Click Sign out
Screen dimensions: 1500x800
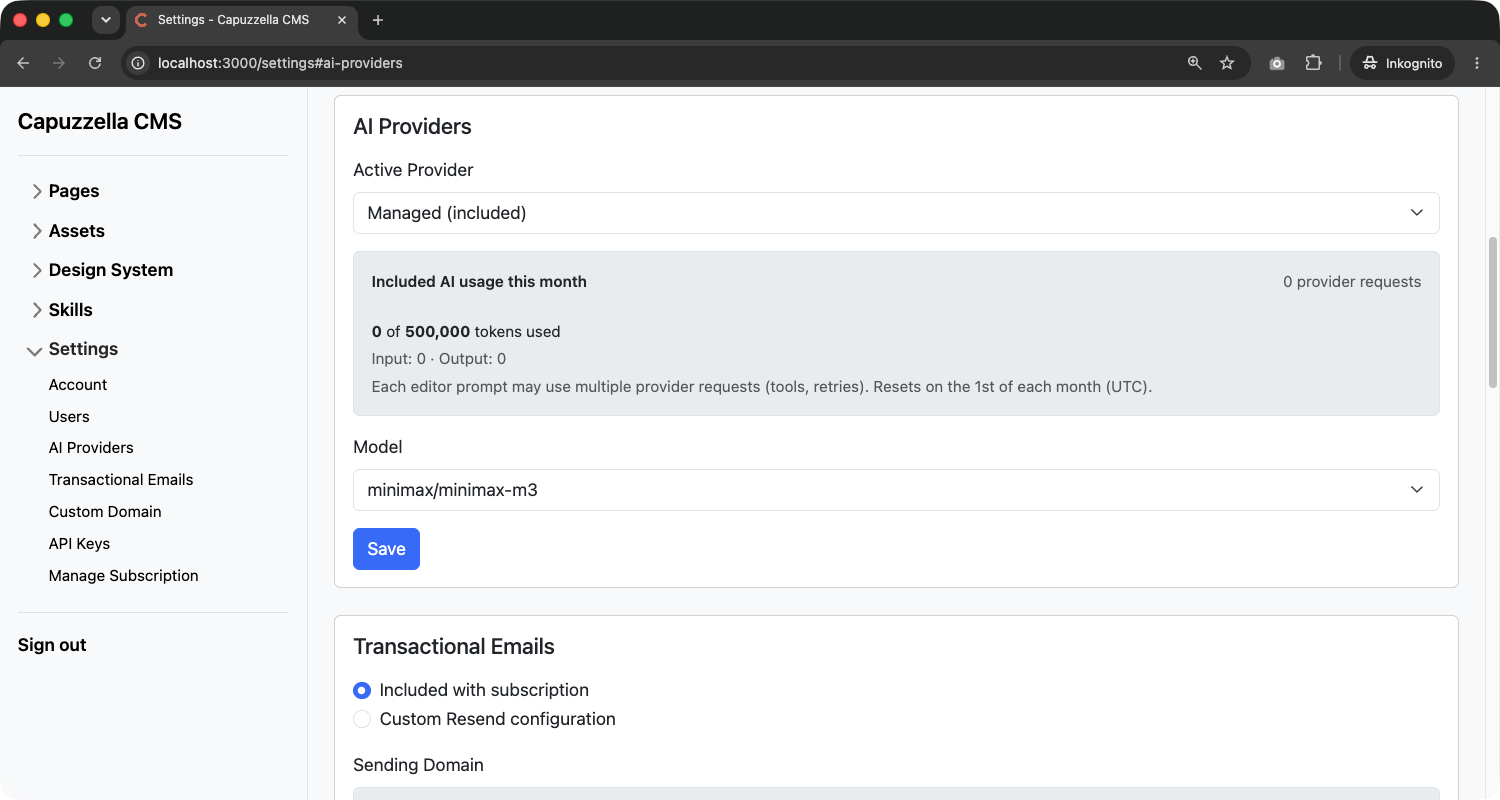tap(52, 645)
